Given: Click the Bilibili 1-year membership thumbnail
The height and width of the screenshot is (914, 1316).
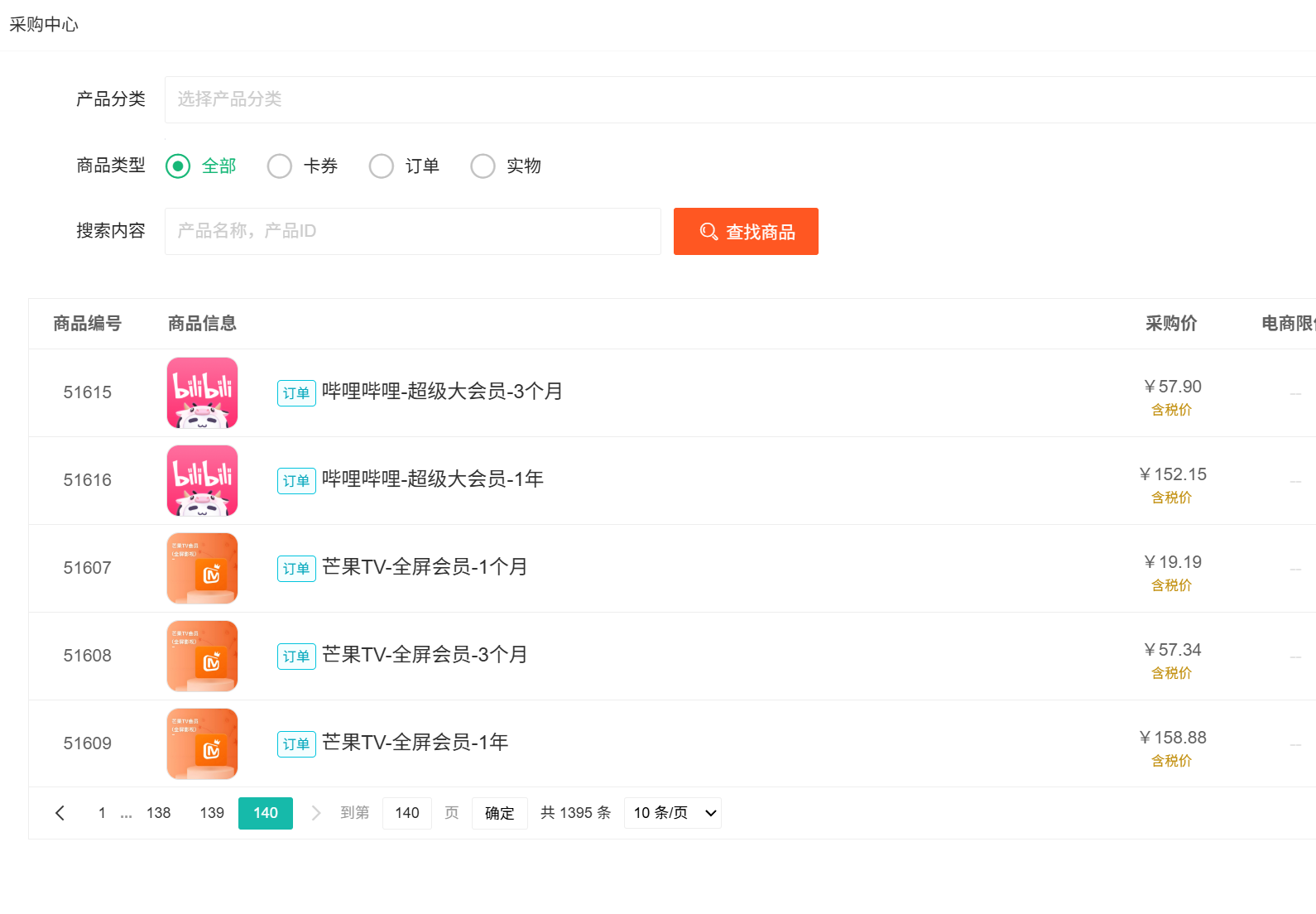Looking at the screenshot, I should [x=202, y=480].
